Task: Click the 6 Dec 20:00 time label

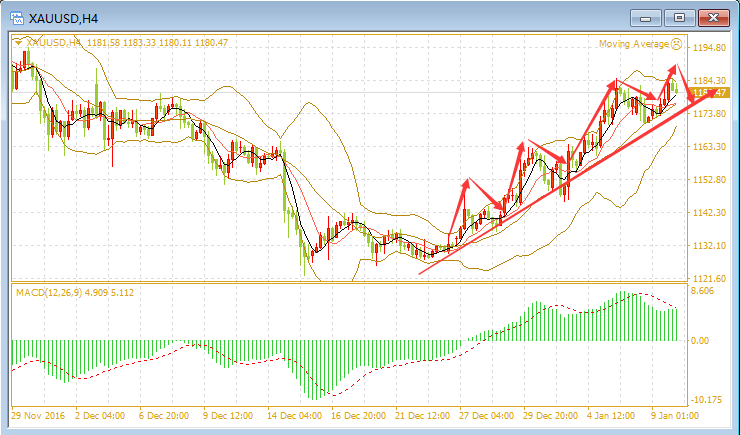Action: pos(164,416)
